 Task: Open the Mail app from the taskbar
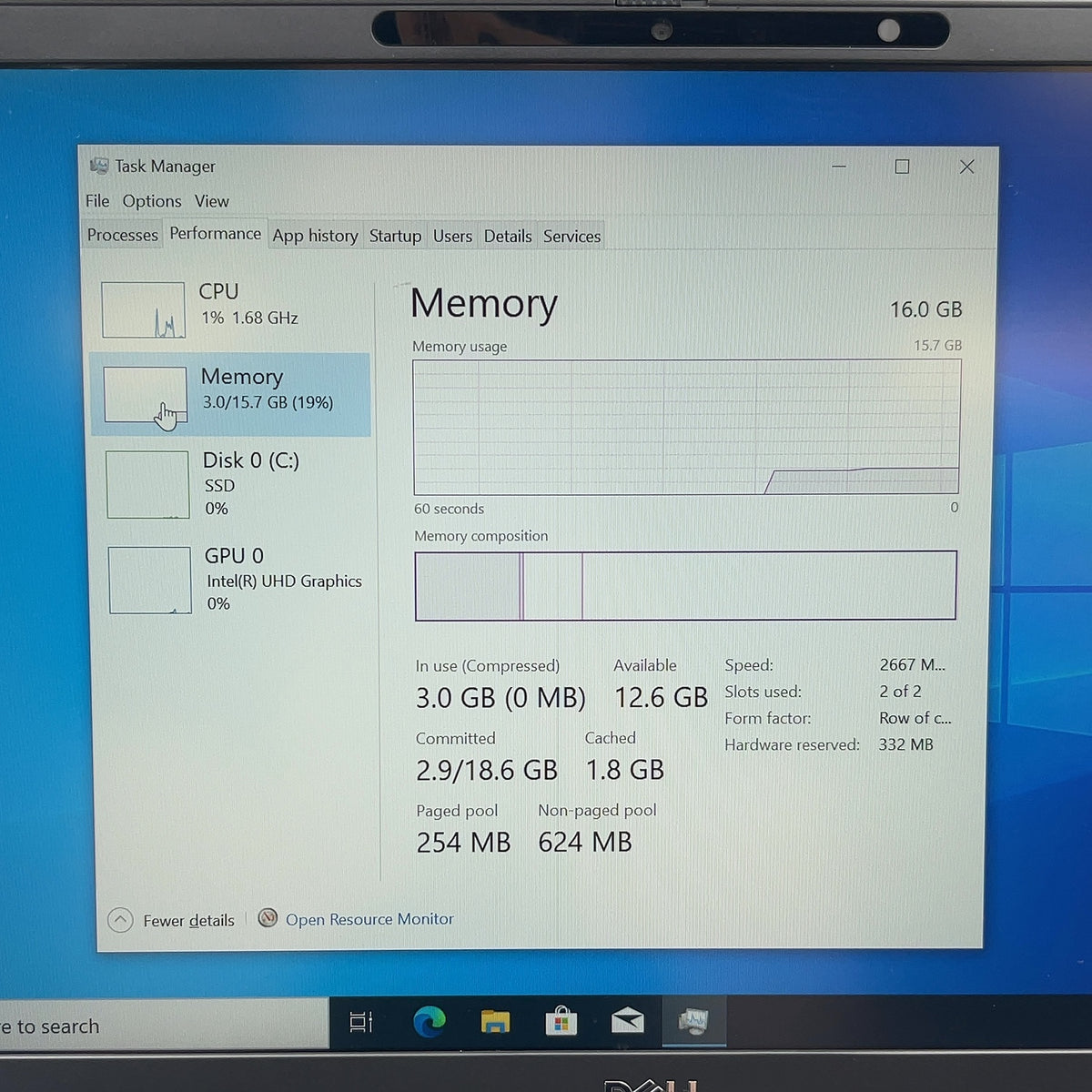[x=628, y=1021]
